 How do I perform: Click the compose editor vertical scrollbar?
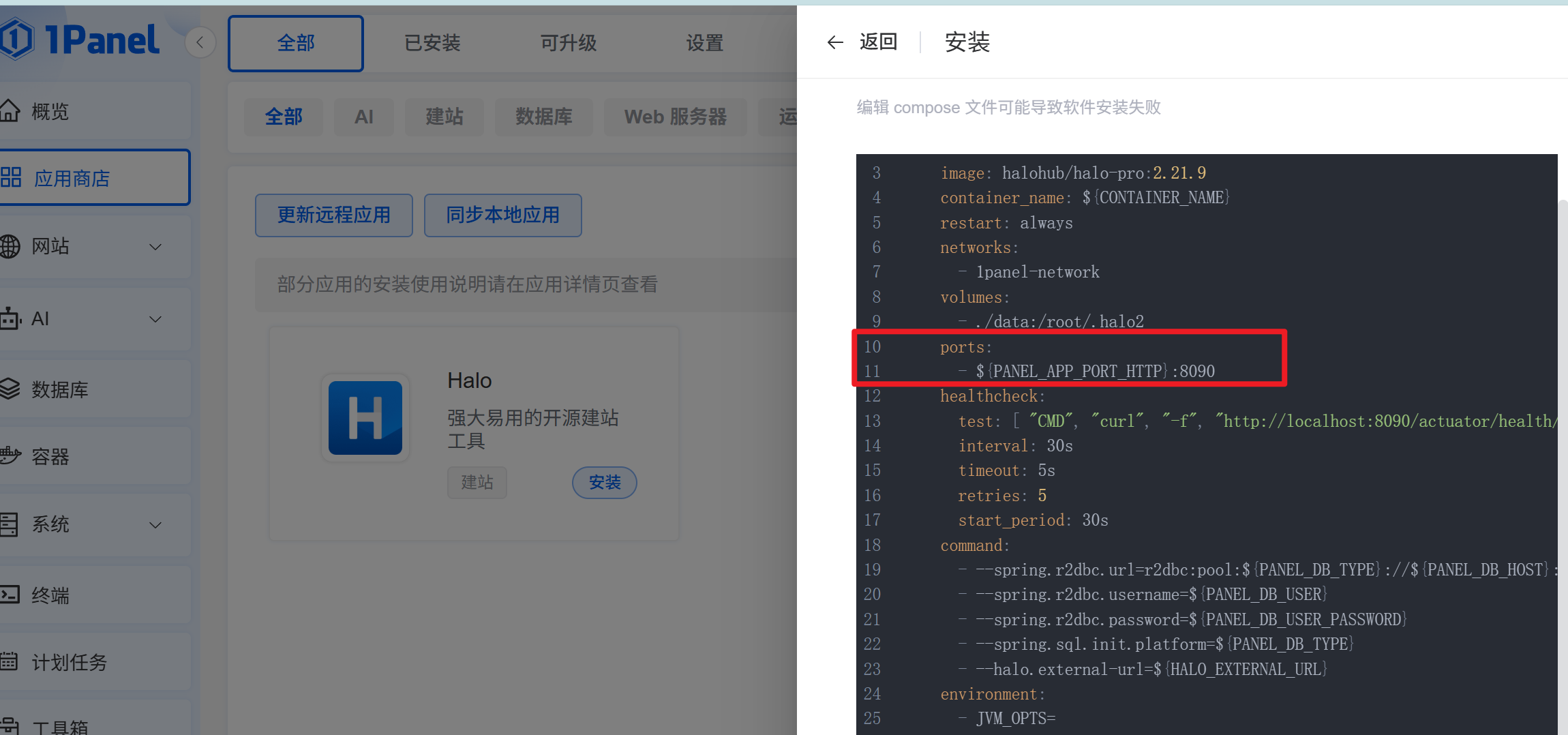coord(1563,467)
